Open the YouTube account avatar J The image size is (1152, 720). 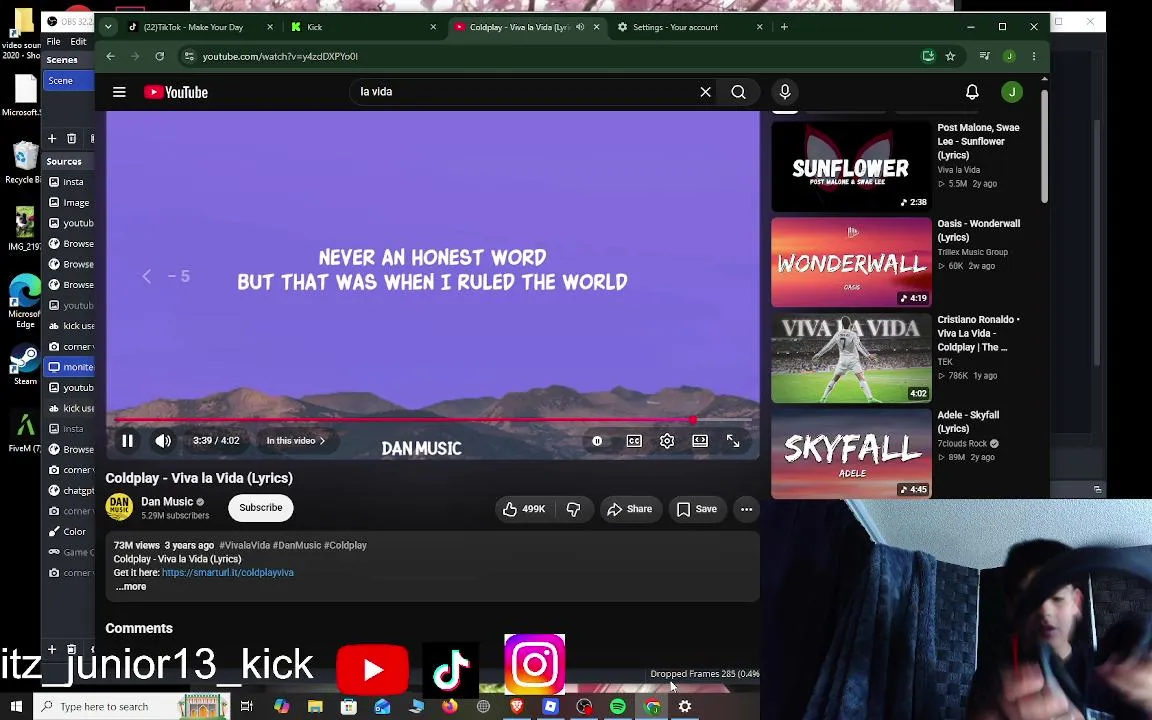click(x=1012, y=92)
